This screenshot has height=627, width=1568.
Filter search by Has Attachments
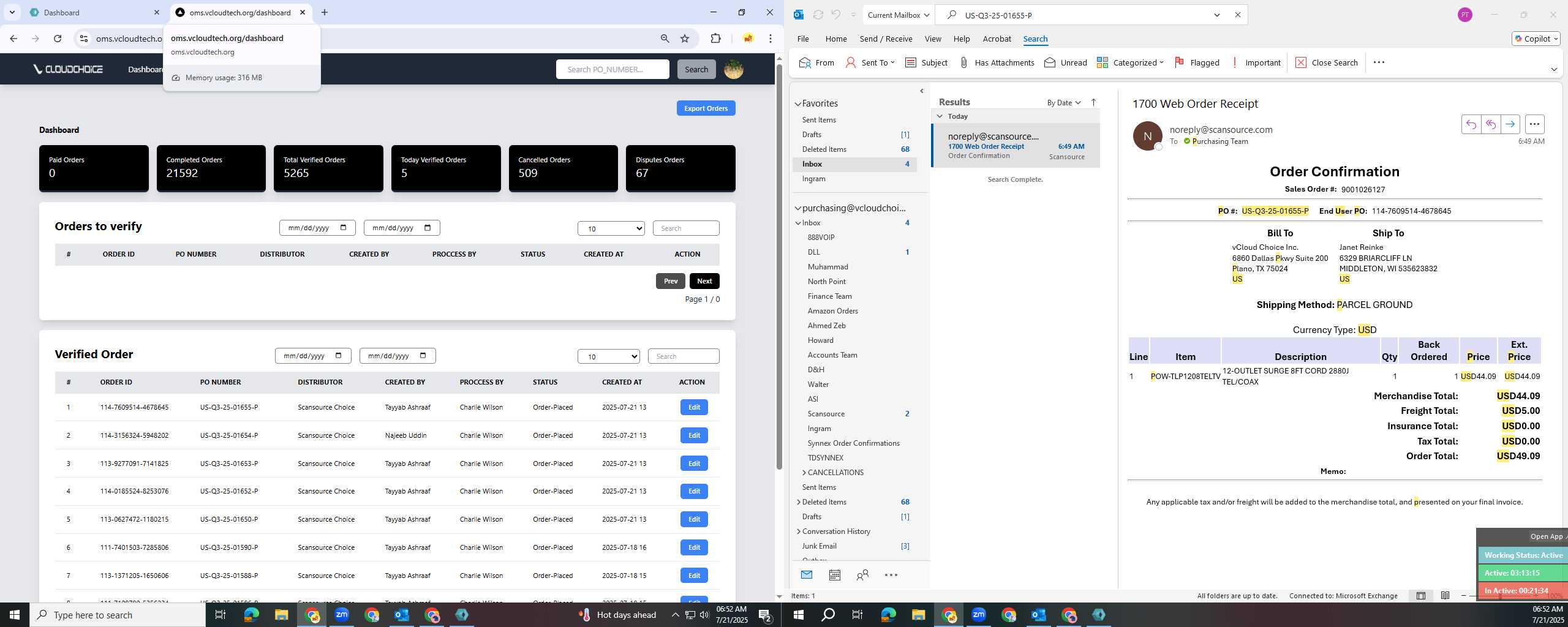click(997, 62)
